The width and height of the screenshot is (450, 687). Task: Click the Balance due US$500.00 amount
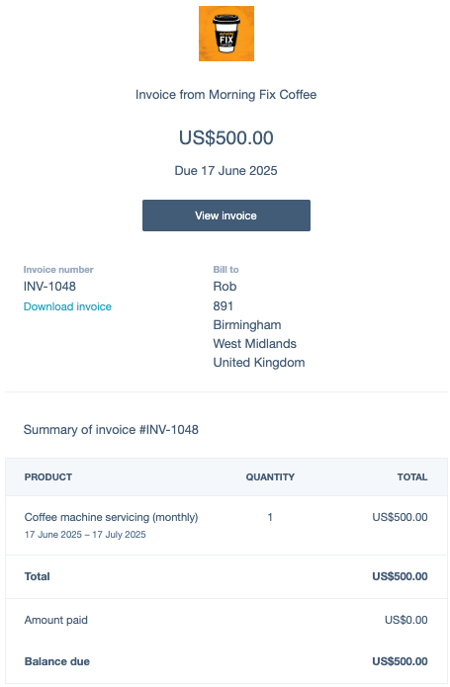pyautogui.click(x=400, y=661)
